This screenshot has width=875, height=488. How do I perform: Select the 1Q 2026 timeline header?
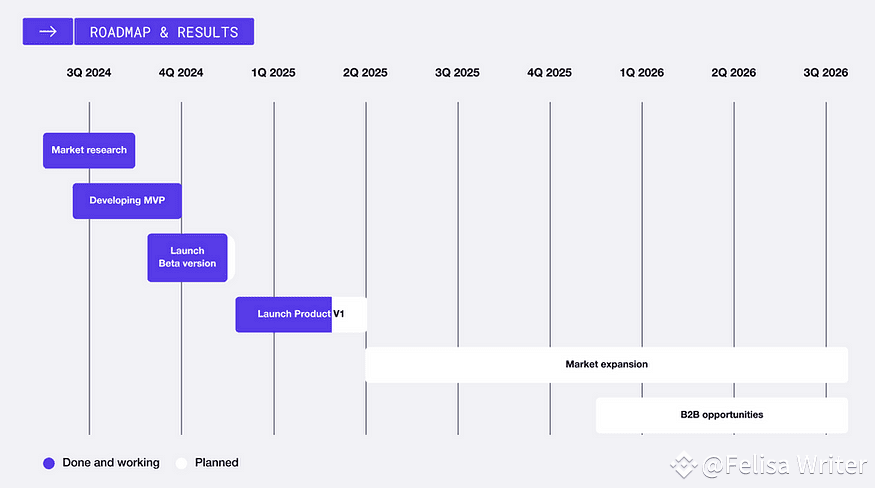pyautogui.click(x=641, y=73)
